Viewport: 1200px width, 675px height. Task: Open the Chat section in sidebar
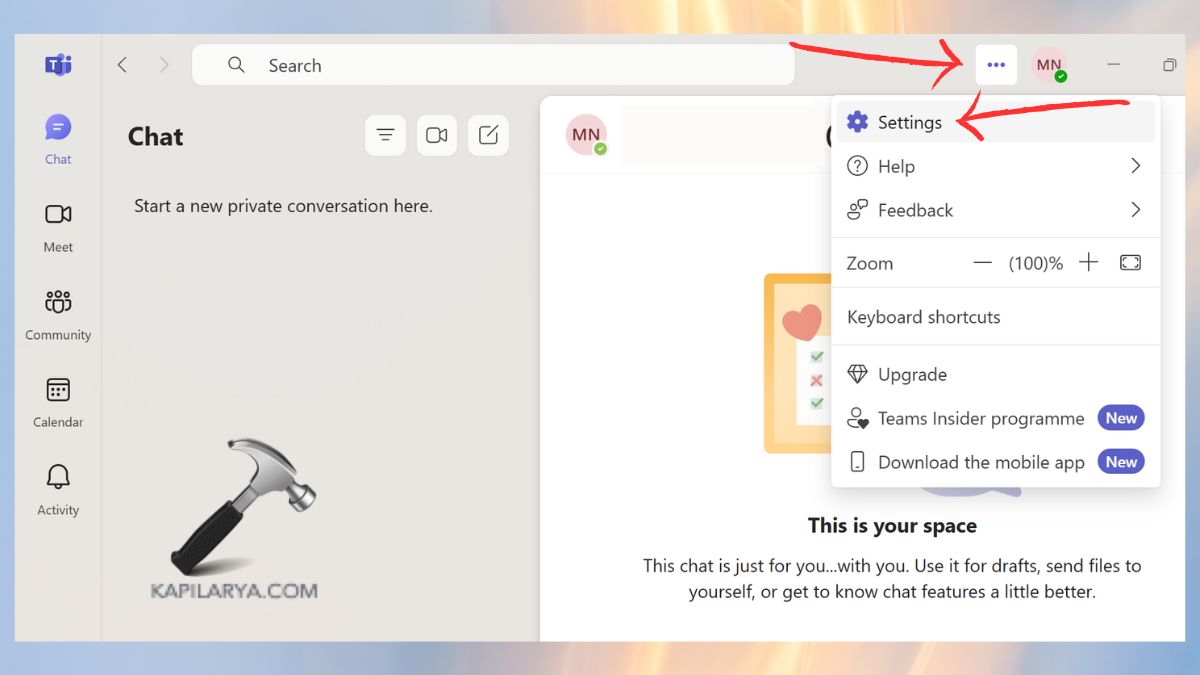click(57, 135)
